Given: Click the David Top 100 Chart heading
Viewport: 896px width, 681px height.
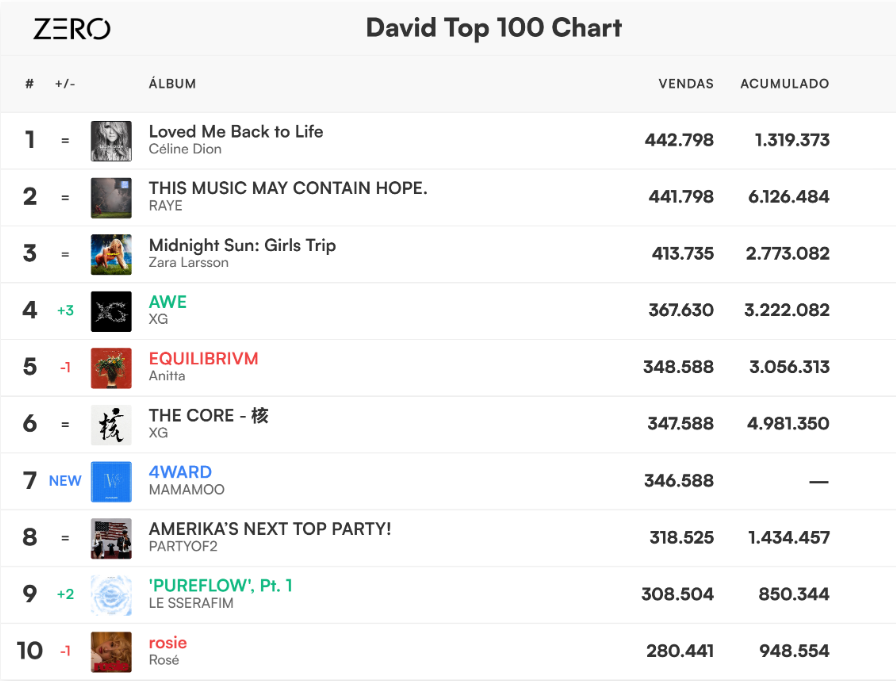Looking at the screenshot, I should [x=494, y=28].
